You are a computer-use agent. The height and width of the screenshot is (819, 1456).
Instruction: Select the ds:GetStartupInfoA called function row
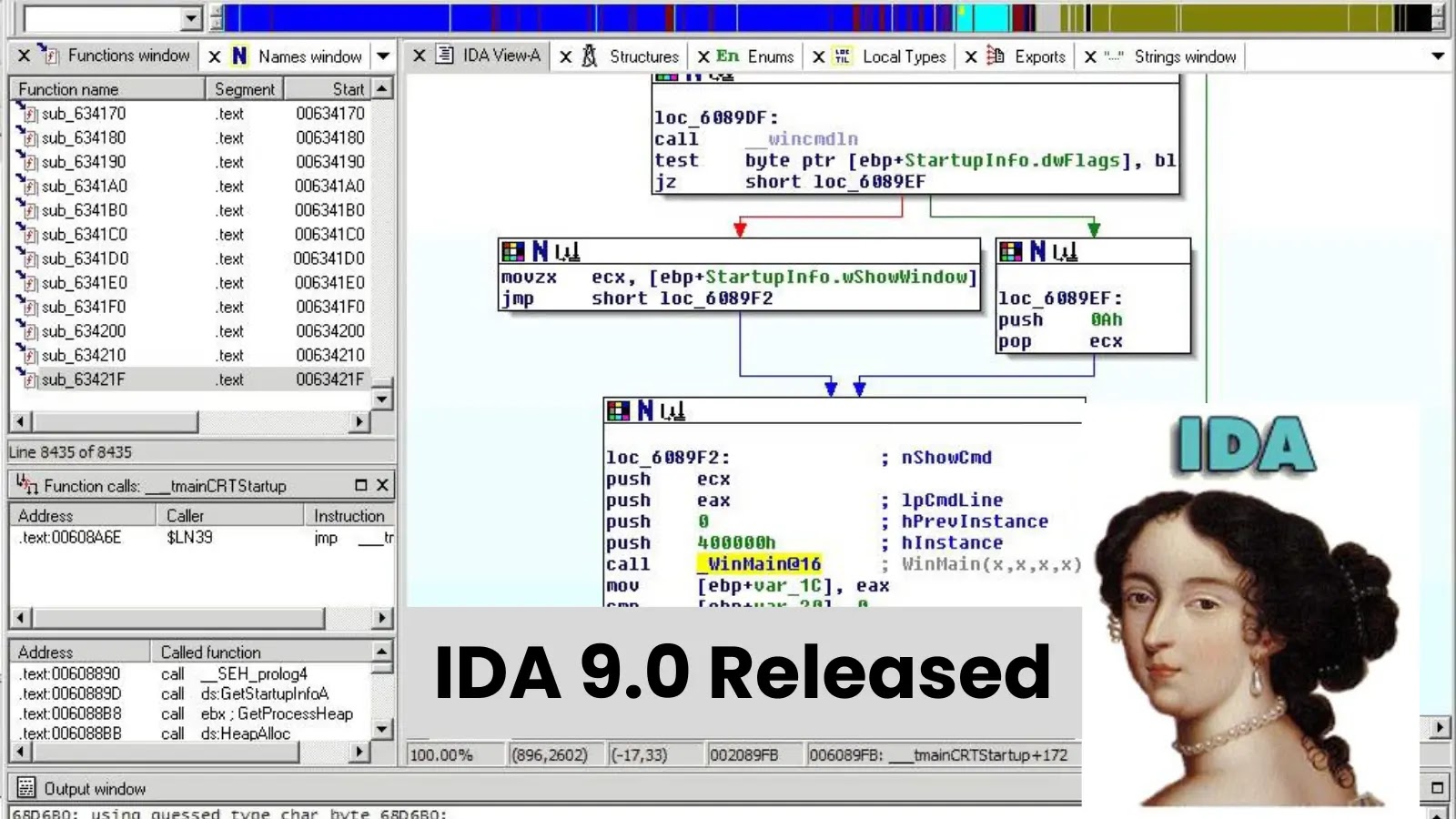tap(192, 694)
